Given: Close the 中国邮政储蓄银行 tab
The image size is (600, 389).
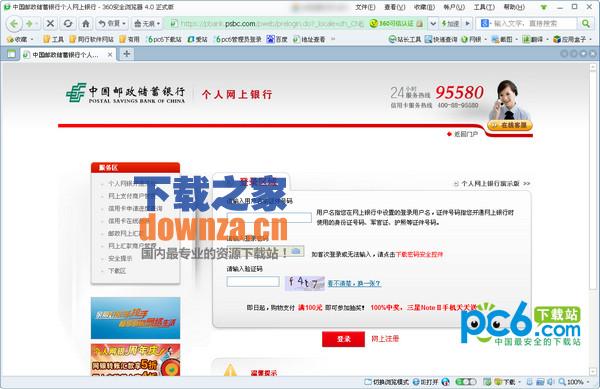Looking at the screenshot, I should 110,55.
